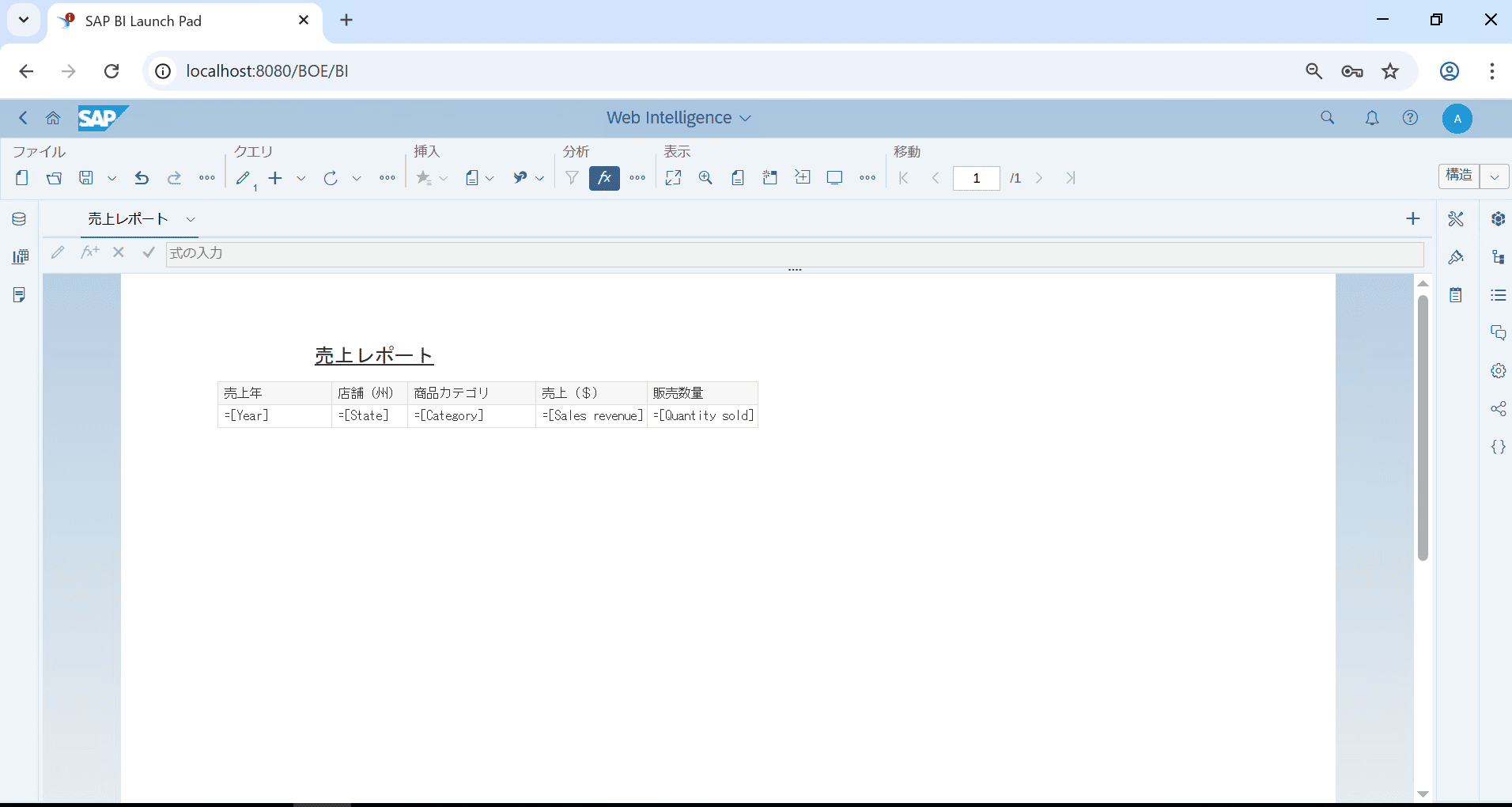Click the notifications bell icon
The width and height of the screenshot is (1512, 807).
pyautogui.click(x=1372, y=118)
